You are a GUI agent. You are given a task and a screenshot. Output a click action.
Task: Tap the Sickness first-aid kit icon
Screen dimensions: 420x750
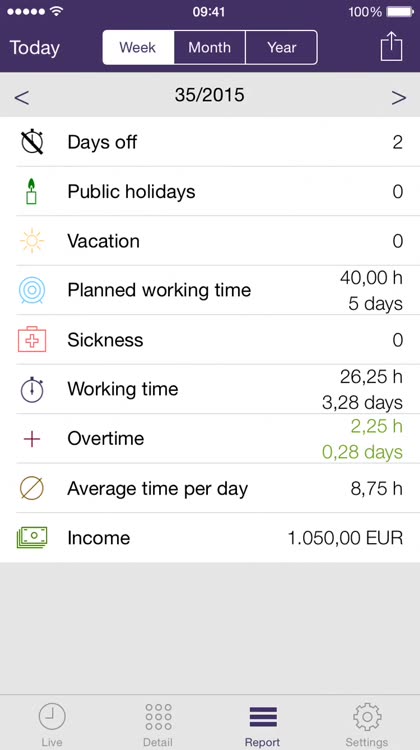(32, 340)
